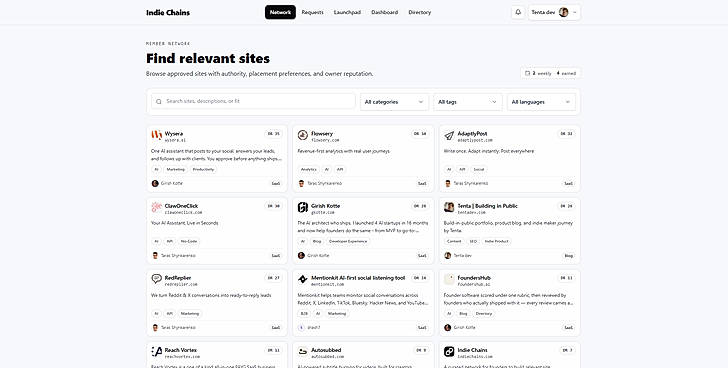Open the Wysera site title

coord(174,134)
